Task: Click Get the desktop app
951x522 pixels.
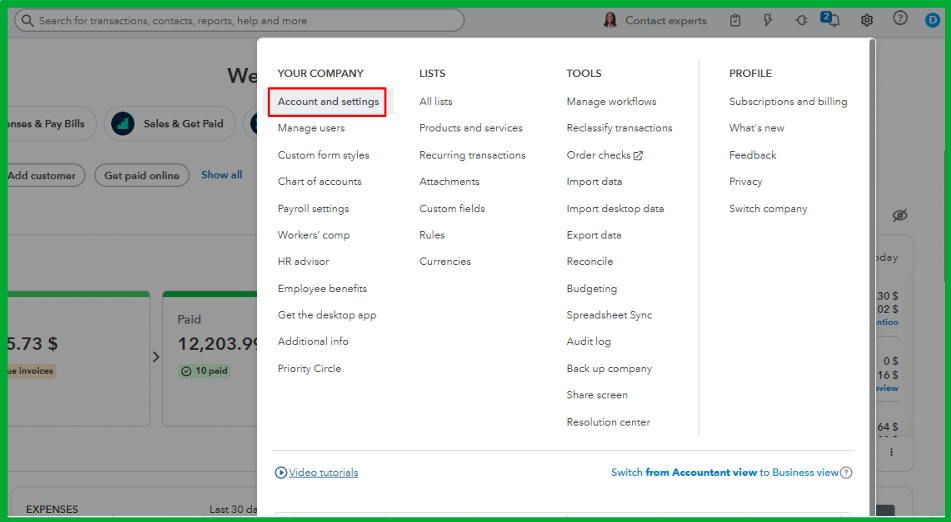Action: [x=327, y=315]
